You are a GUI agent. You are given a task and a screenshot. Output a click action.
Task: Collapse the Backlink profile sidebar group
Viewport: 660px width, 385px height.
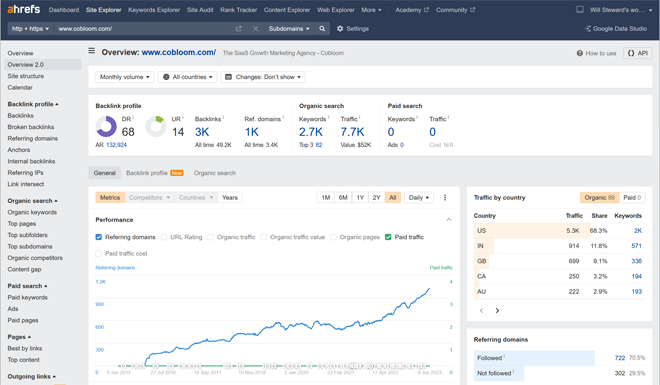33,104
